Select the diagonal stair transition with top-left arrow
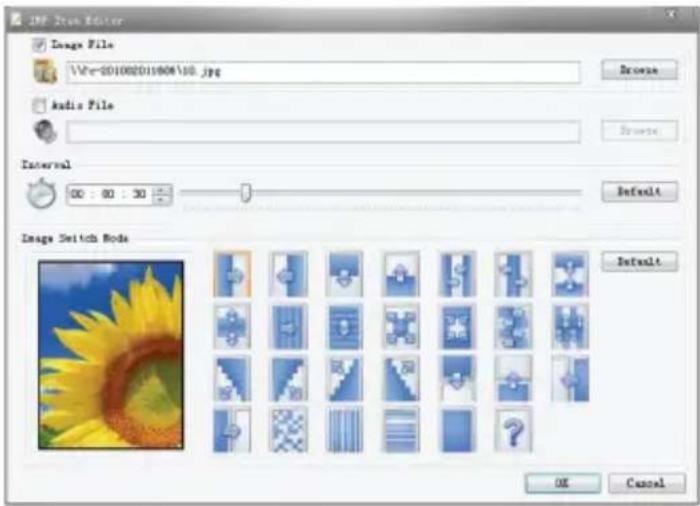 (x=344, y=378)
